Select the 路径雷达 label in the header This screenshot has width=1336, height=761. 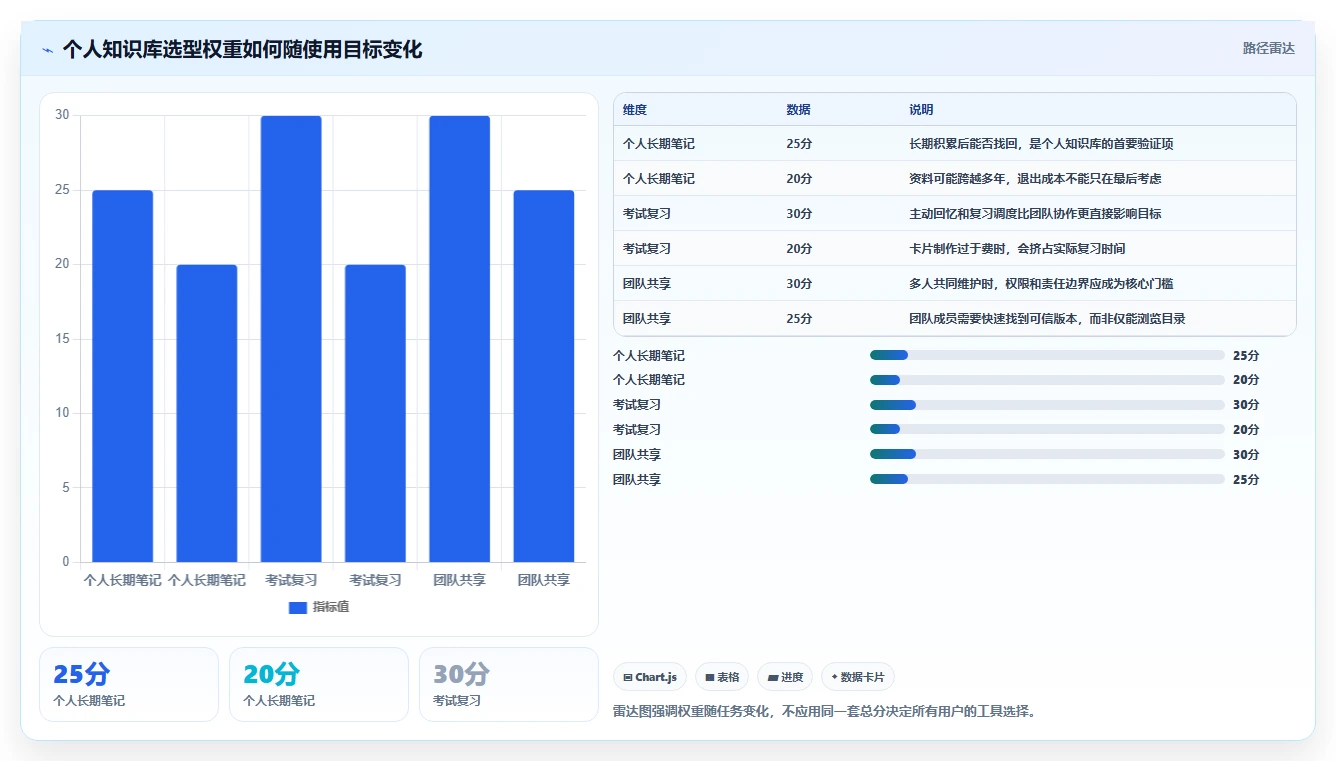pos(1269,48)
